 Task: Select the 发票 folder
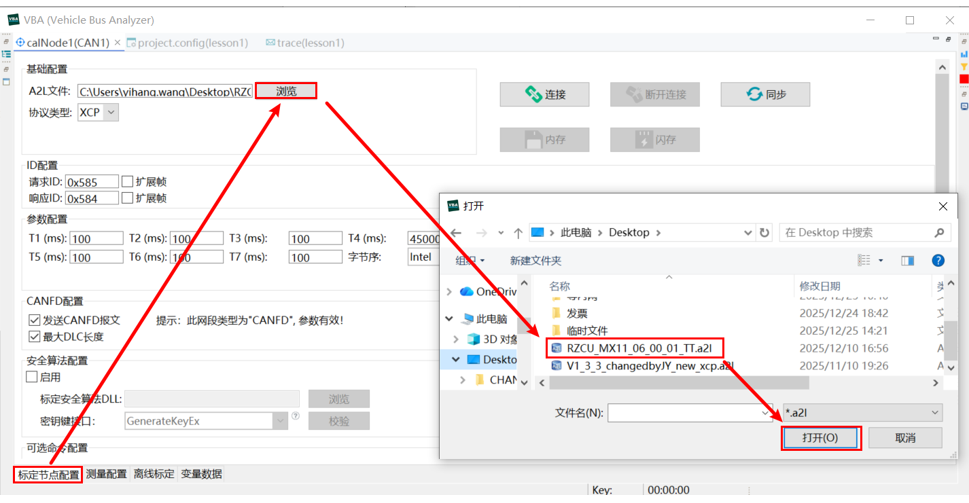[x=577, y=313]
